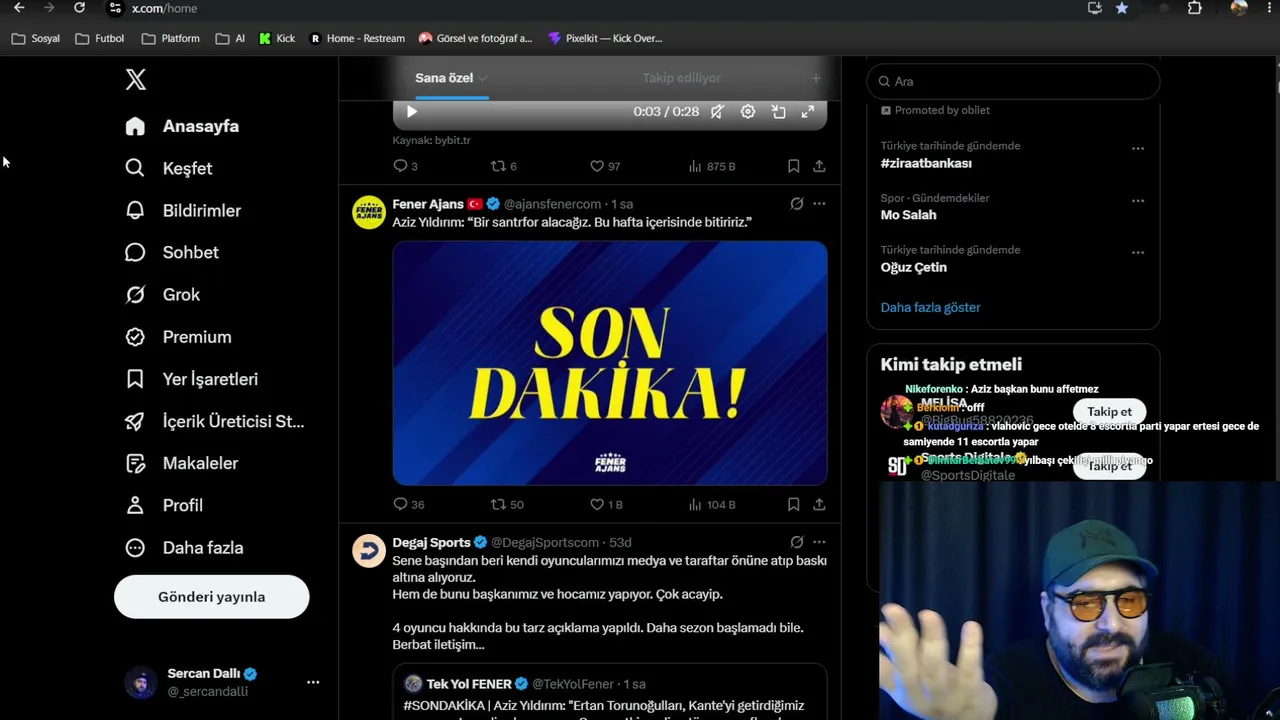
Task: Open the #ziraatbankası trend
Action: pyautogui.click(x=926, y=164)
